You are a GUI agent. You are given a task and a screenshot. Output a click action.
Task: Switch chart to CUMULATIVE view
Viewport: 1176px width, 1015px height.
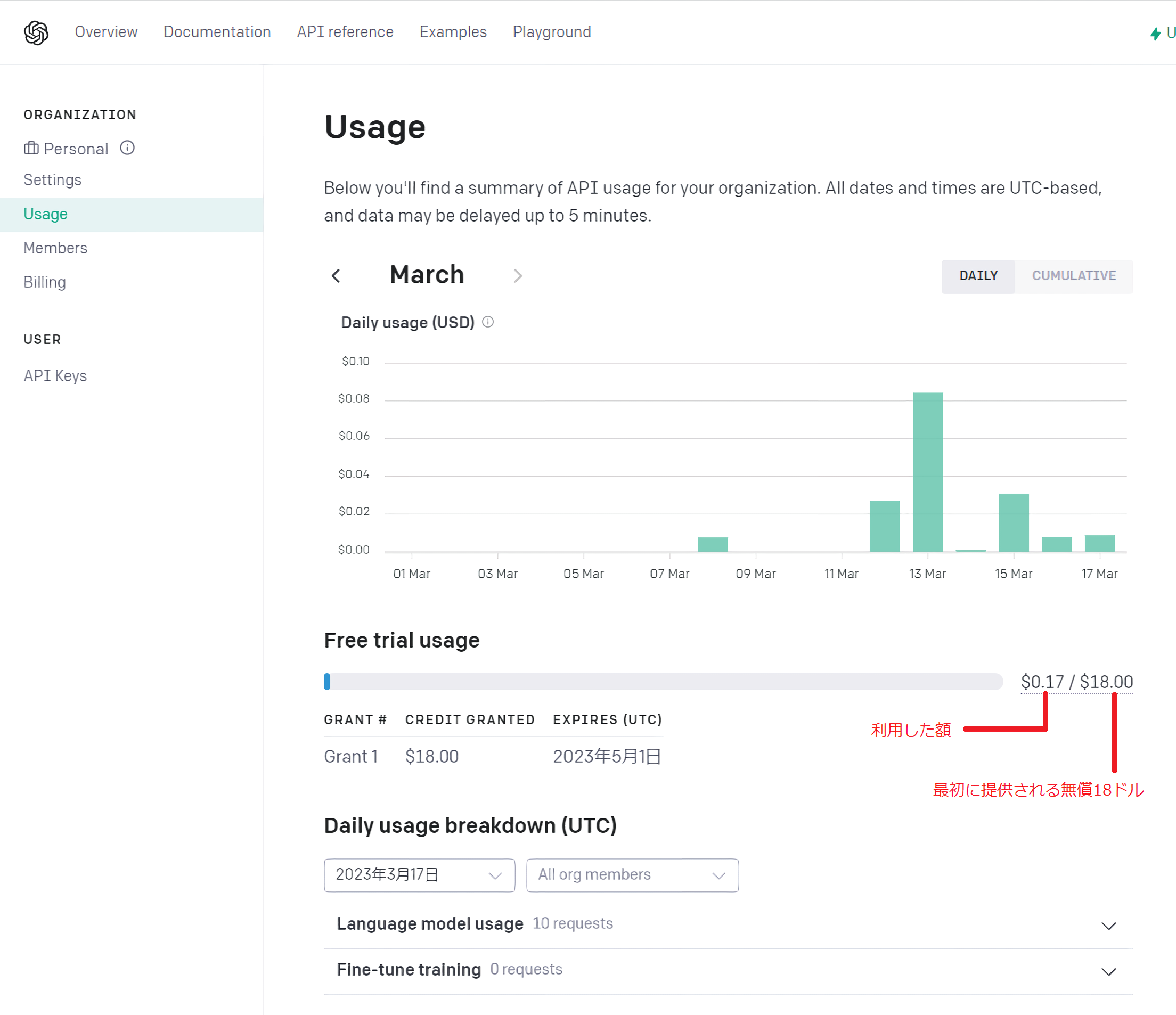1073,276
